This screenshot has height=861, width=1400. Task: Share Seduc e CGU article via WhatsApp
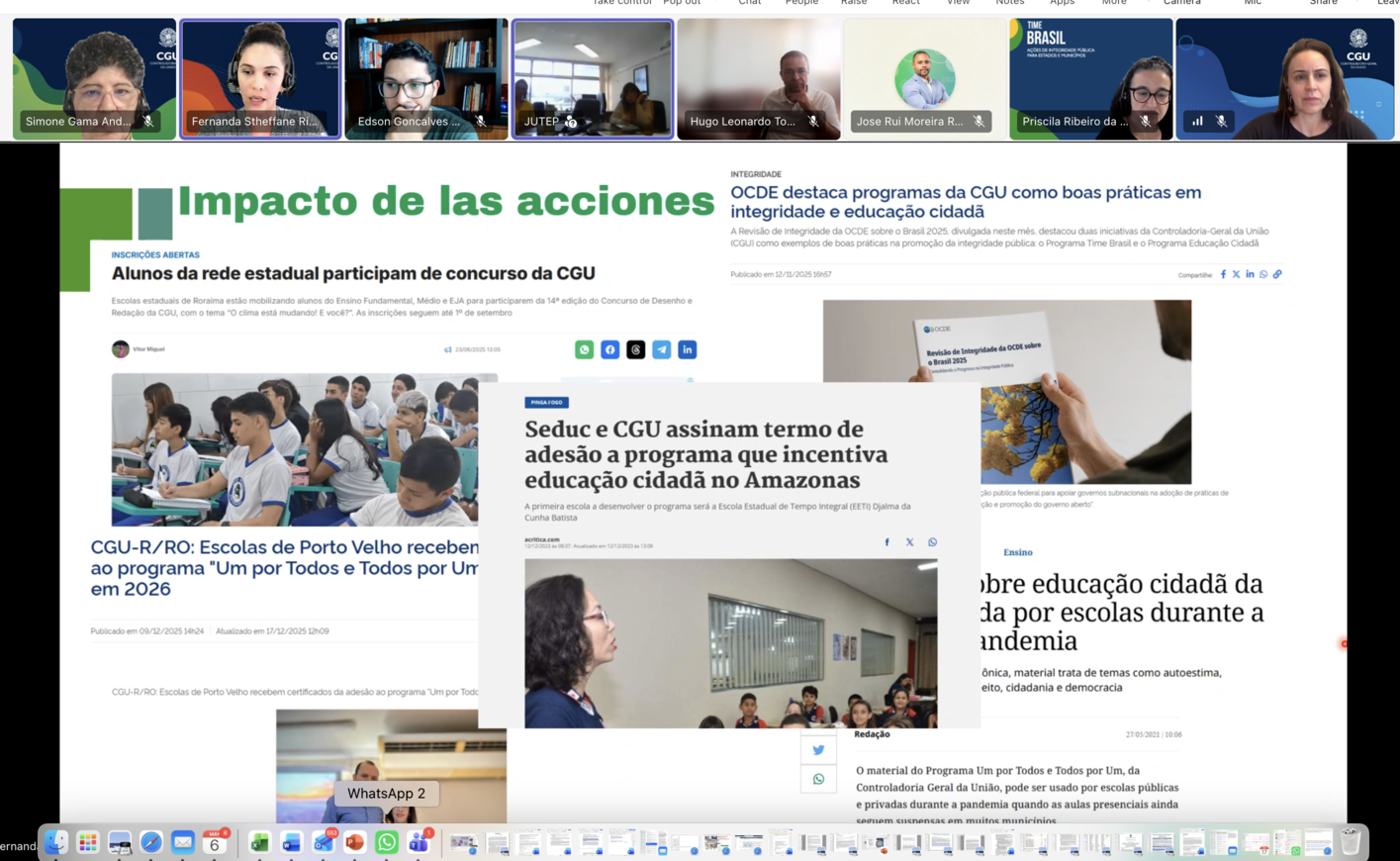[x=932, y=542]
